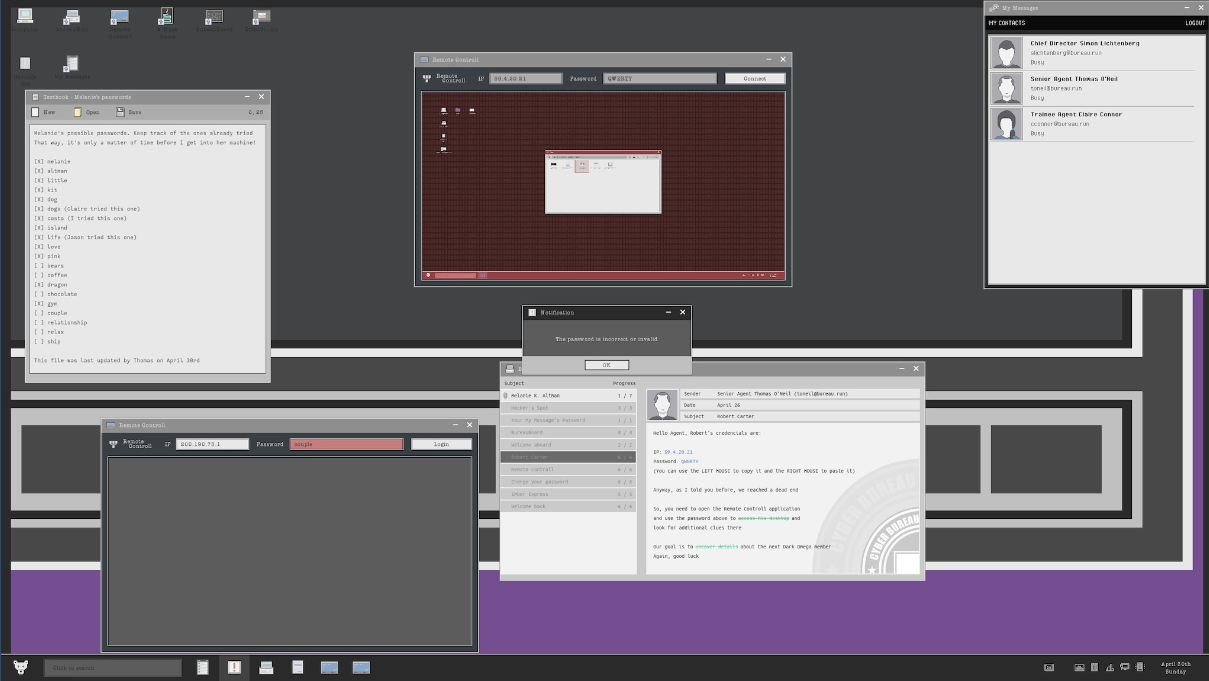Click the red exclamation Notification taskbar icon

click(234, 667)
